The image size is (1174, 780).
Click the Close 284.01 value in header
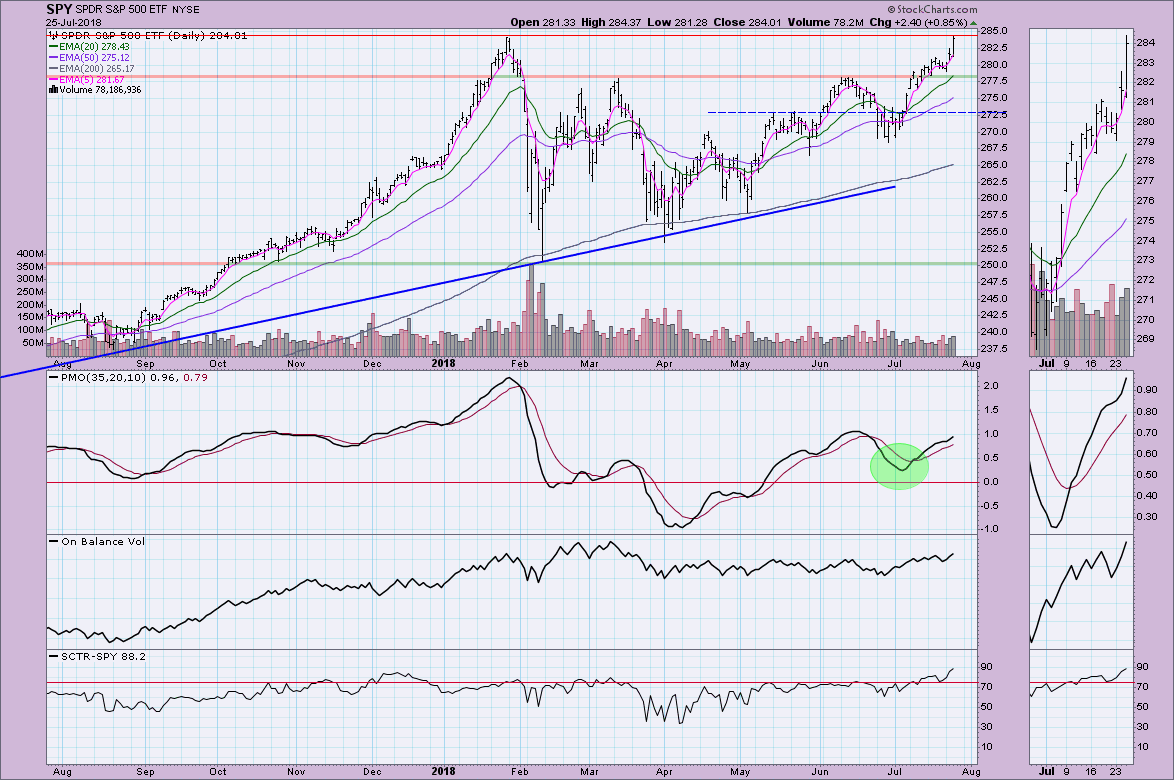click(746, 22)
